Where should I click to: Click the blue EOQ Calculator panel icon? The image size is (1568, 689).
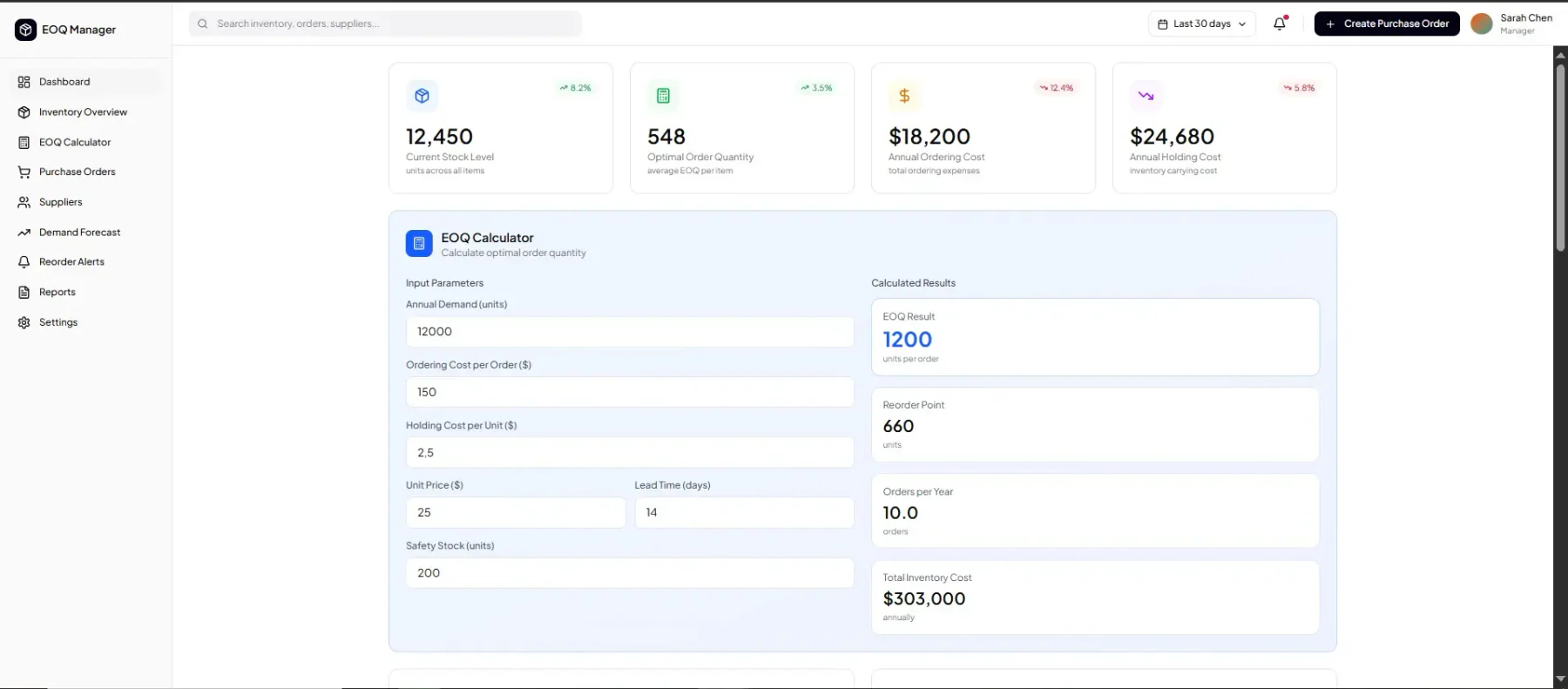click(x=419, y=244)
